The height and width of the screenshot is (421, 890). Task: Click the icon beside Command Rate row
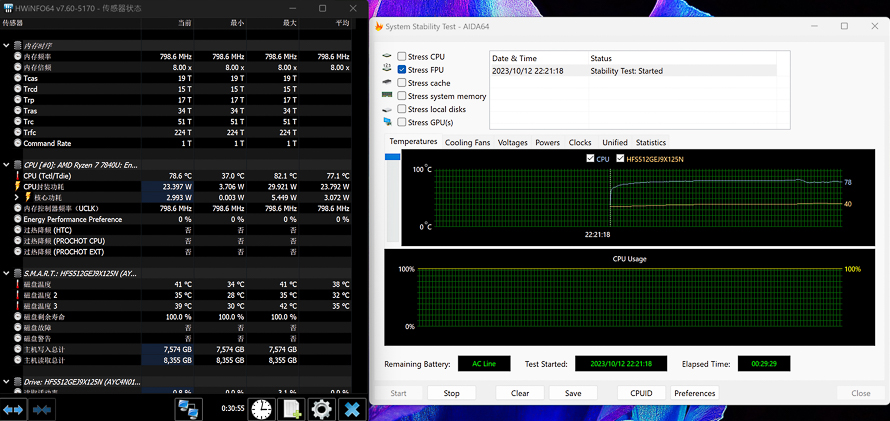click(18, 144)
